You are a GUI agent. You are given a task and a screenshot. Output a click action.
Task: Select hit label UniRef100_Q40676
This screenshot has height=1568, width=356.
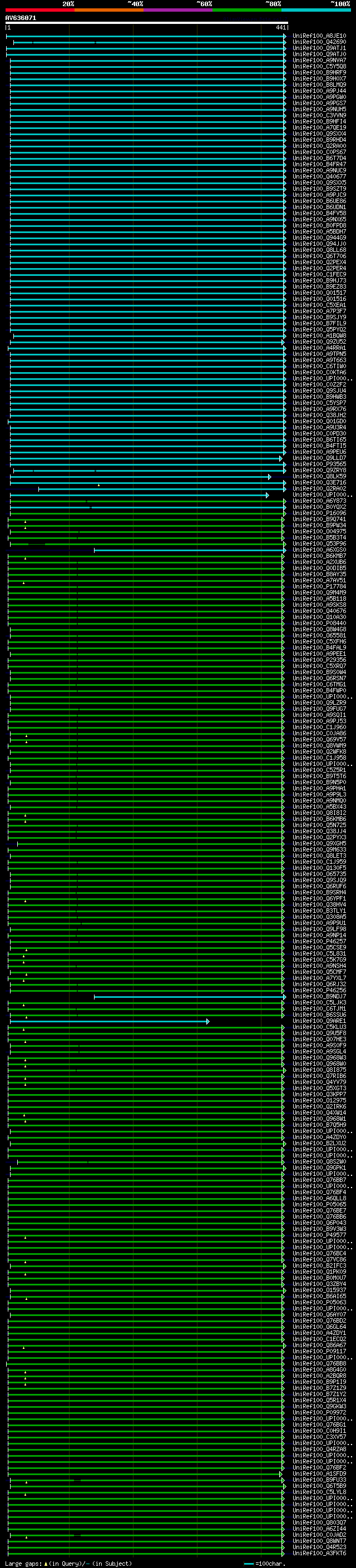point(319,611)
